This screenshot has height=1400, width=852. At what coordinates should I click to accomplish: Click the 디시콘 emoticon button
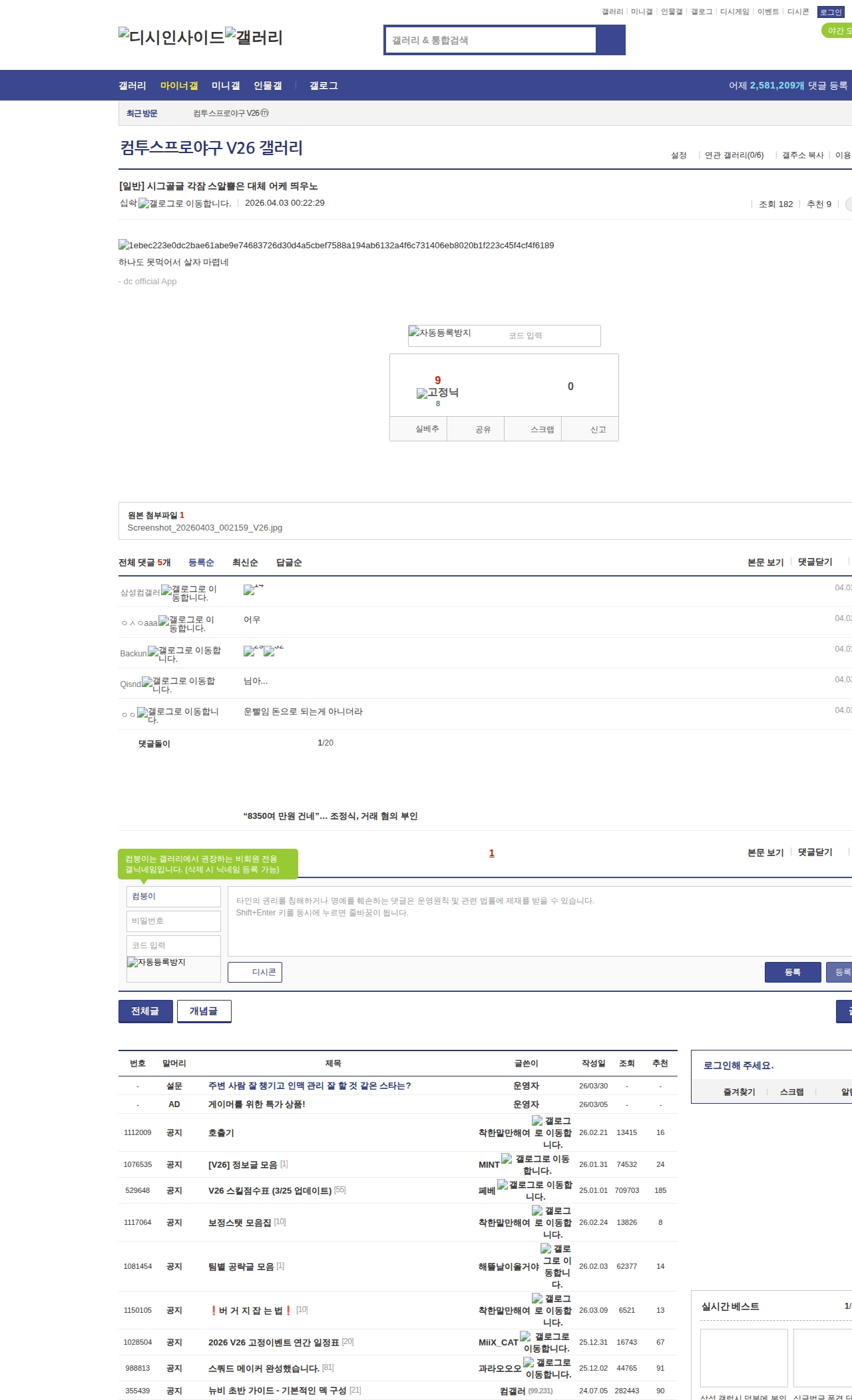tap(255, 972)
